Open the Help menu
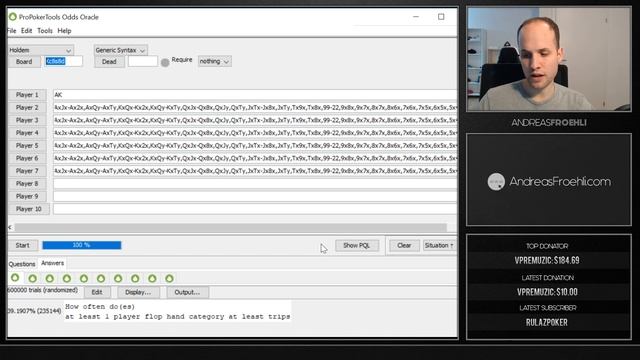This screenshot has height=360, width=640. pyautogui.click(x=64, y=31)
